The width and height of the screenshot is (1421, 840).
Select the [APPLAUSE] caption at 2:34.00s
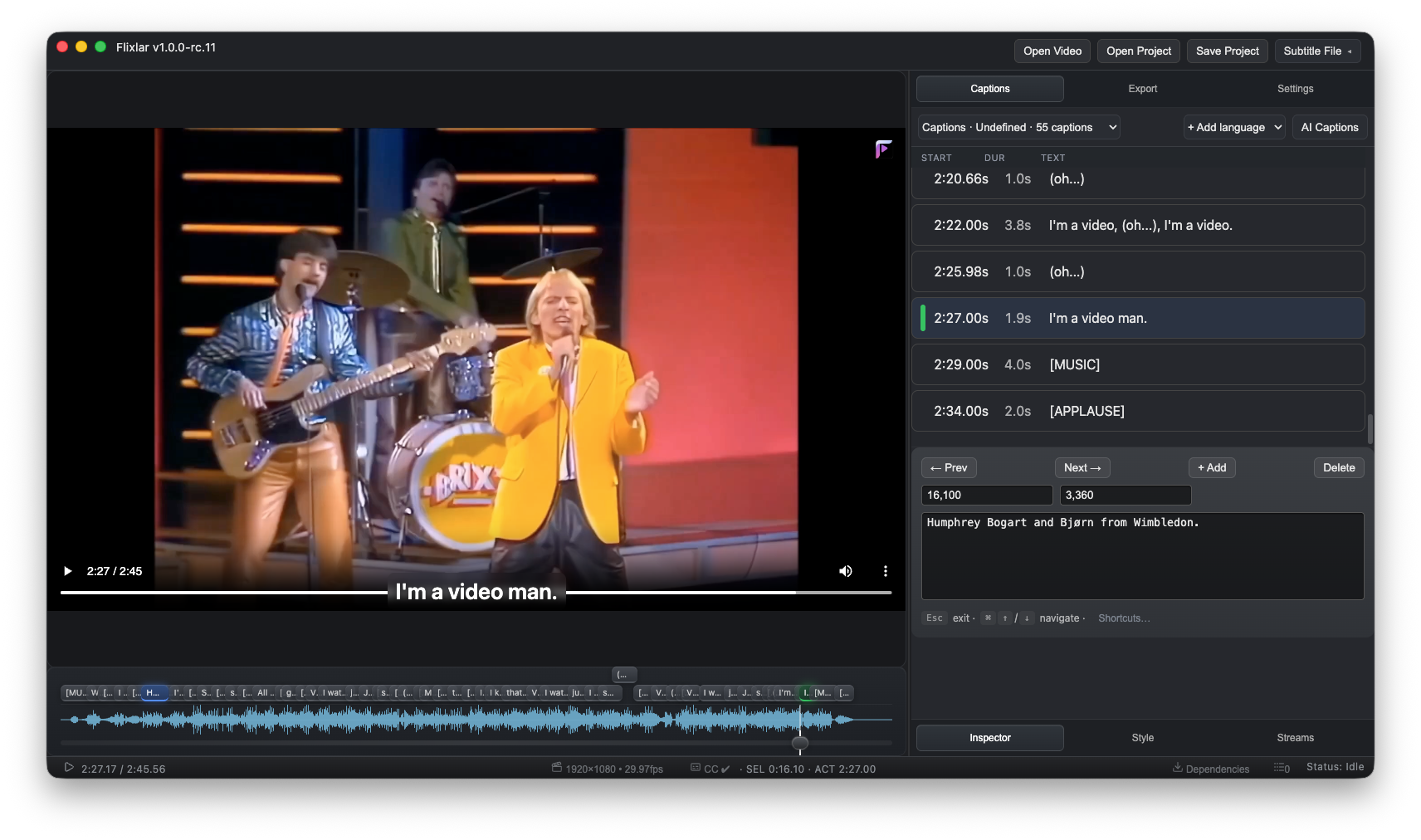click(x=1138, y=411)
